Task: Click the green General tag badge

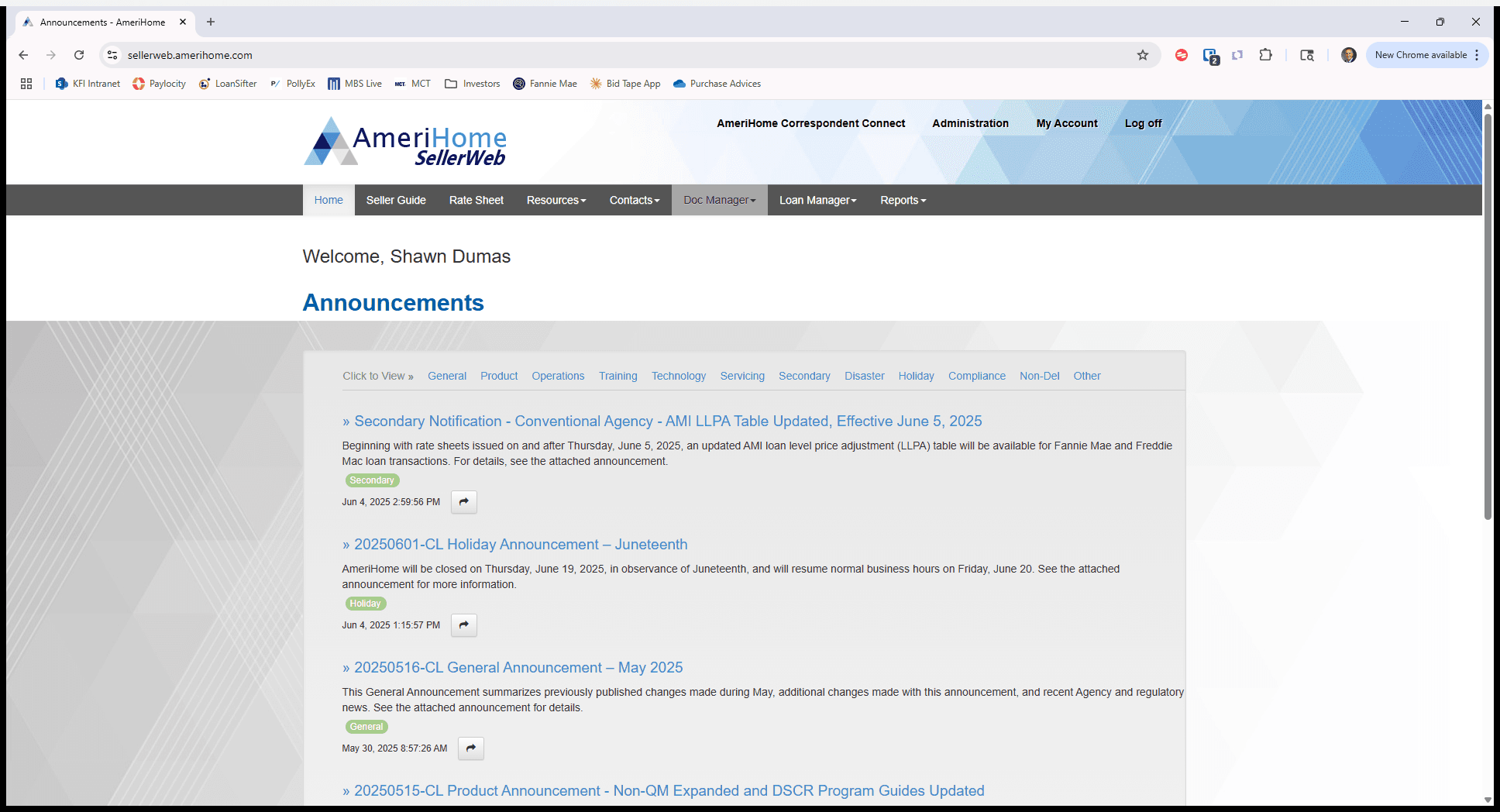Action: 366,727
